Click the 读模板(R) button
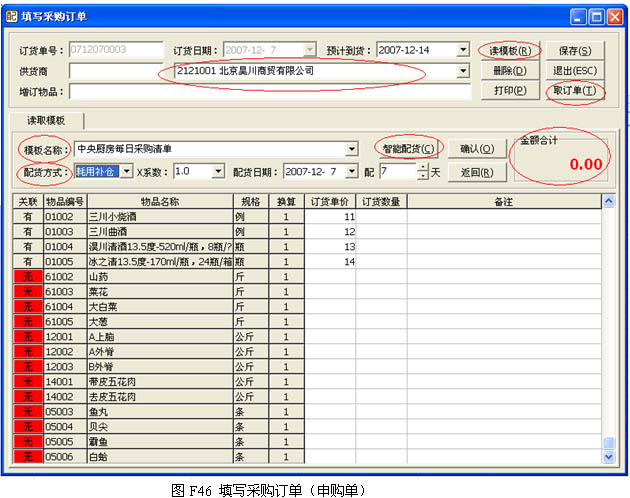Viewport: 630px width, 498px height. pos(509,50)
